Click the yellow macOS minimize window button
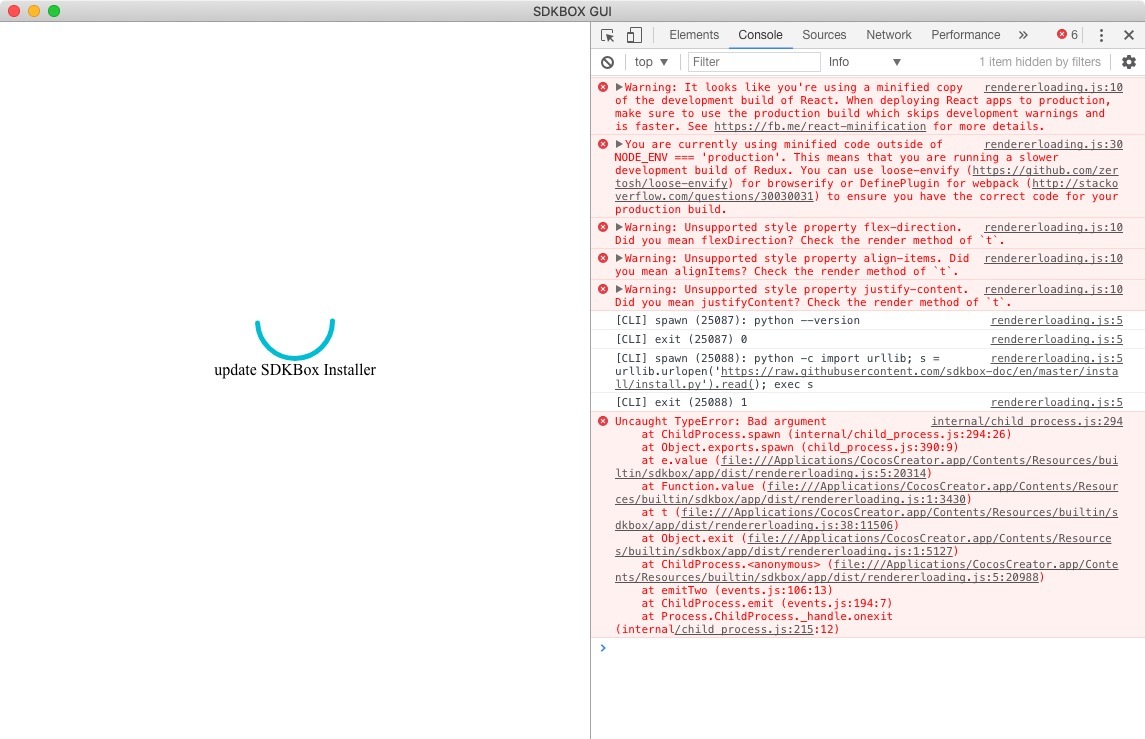 tap(34, 11)
